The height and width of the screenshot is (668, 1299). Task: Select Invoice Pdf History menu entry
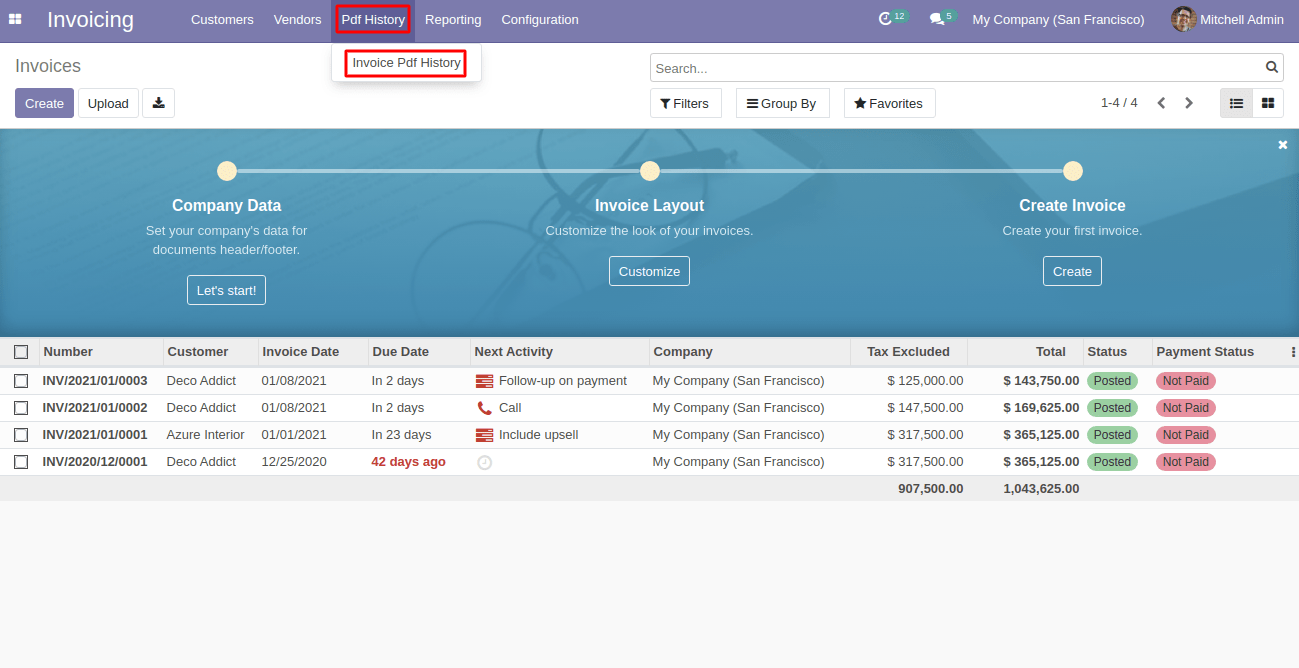[x=405, y=62]
